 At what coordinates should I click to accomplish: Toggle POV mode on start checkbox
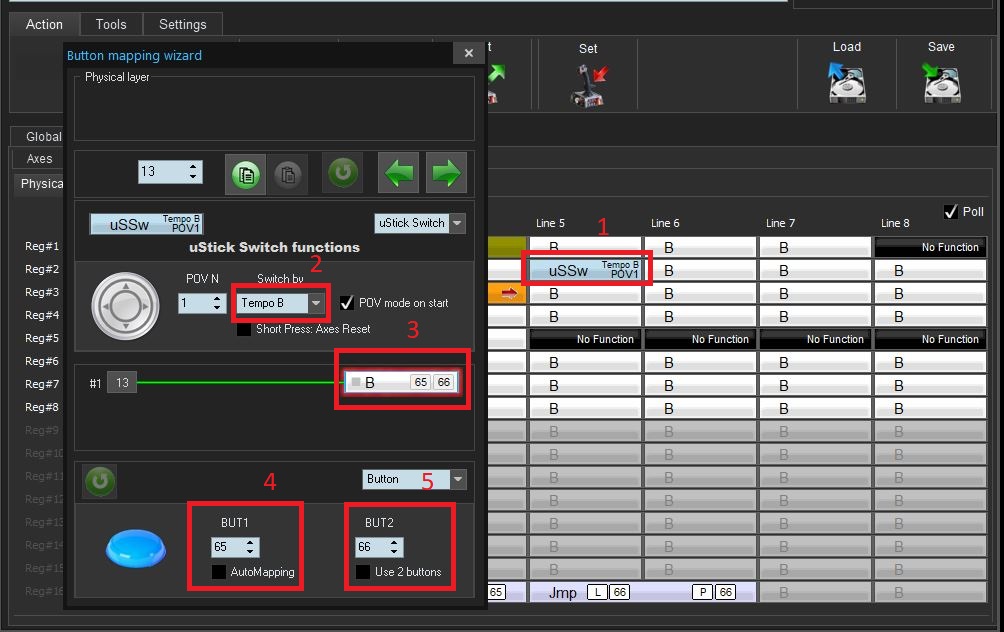click(x=347, y=303)
